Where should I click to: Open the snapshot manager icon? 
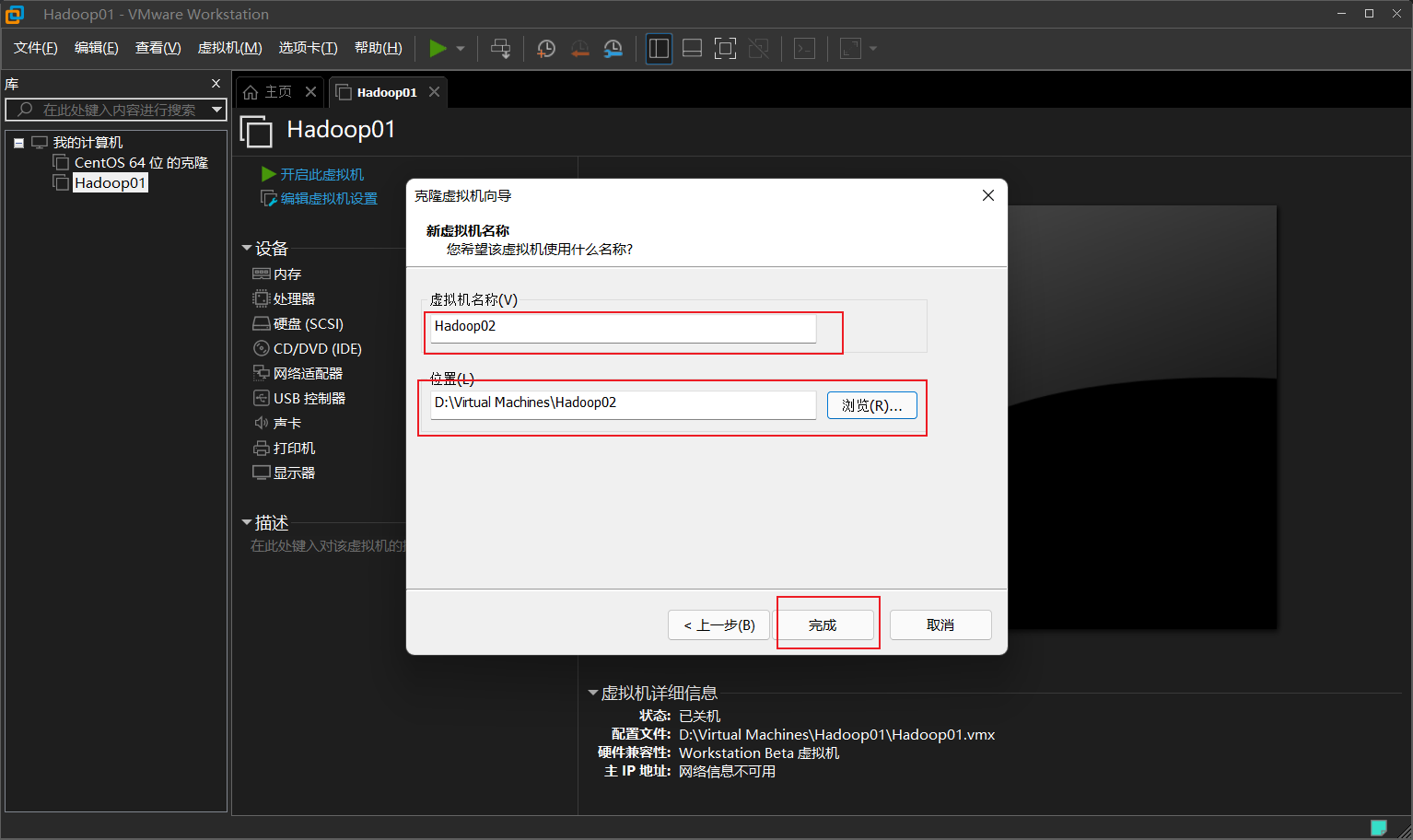(x=613, y=48)
